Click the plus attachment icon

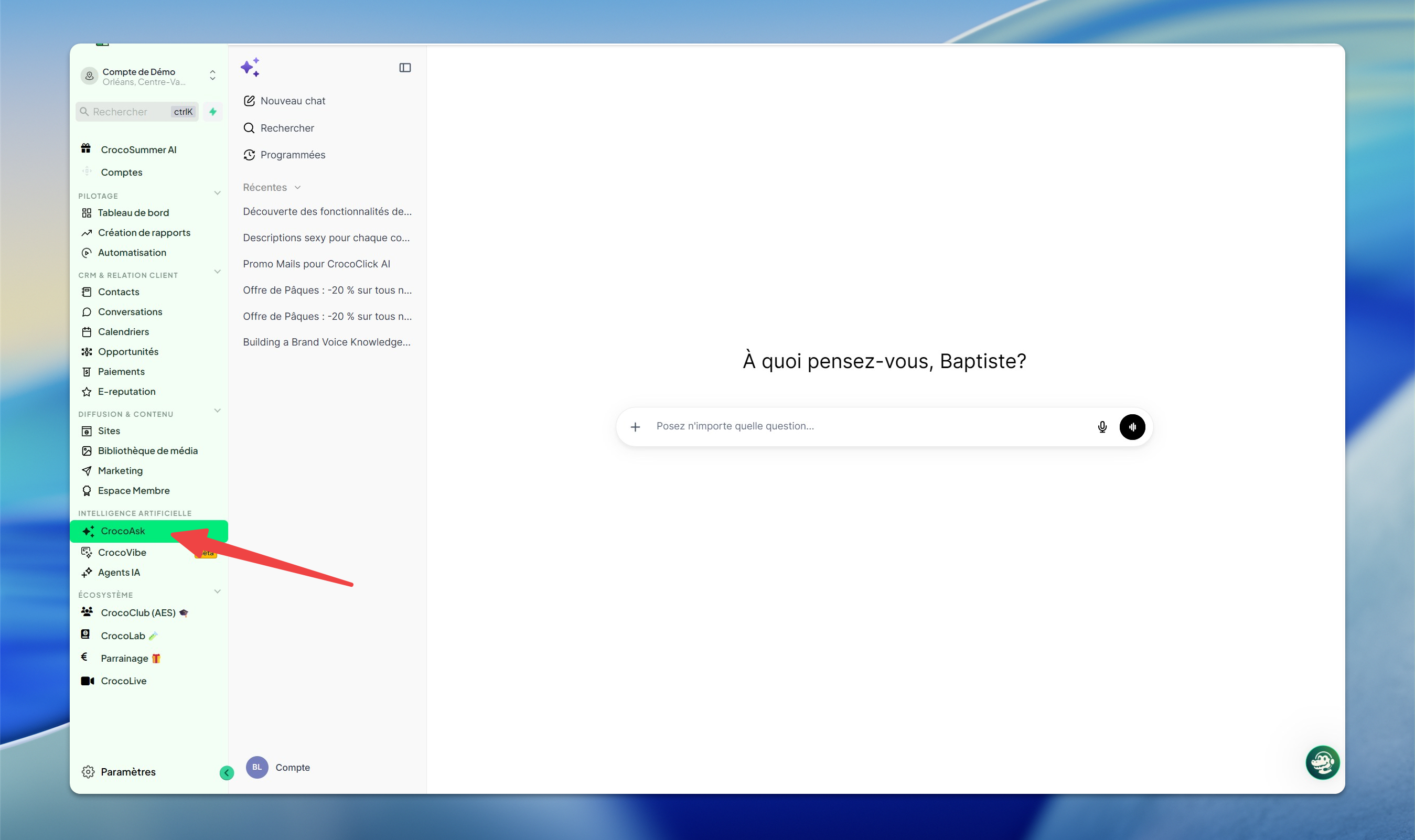pyautogui.click(x=635, y=427)
